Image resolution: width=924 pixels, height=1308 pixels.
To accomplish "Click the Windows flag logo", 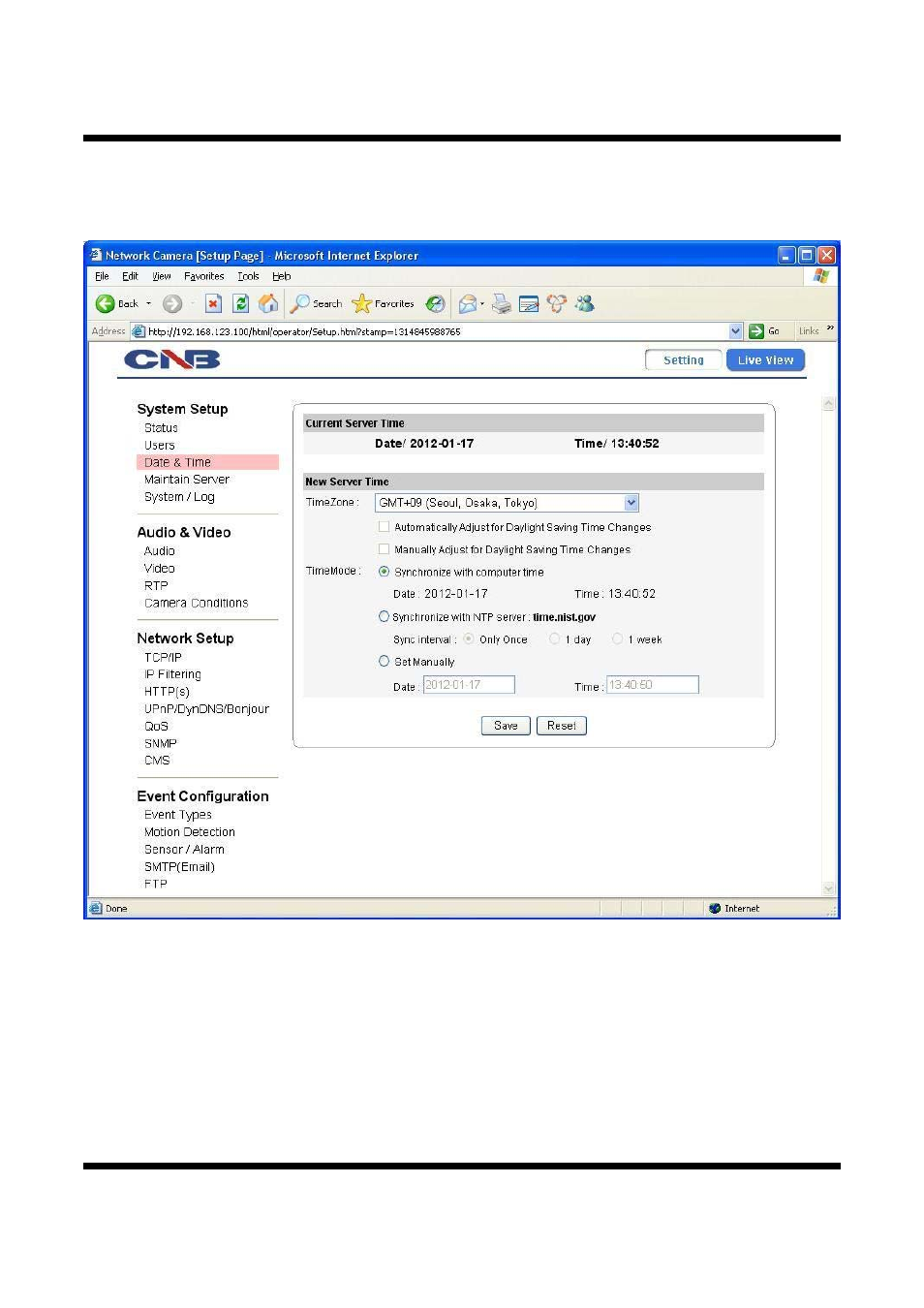I will click(x=821, y=276).
